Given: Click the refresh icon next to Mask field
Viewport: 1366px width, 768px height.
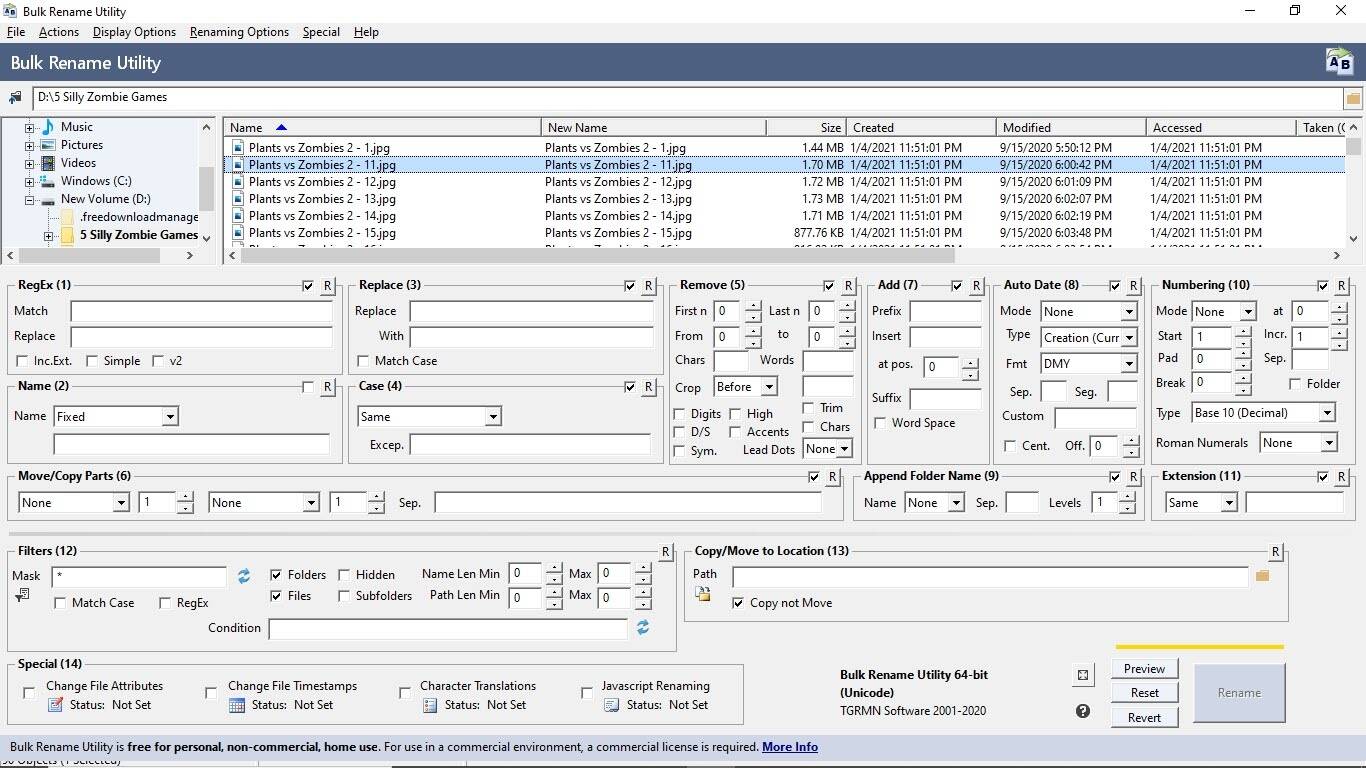Looking at the screenshot, I should pyautogui.click(x=244, y=576).
